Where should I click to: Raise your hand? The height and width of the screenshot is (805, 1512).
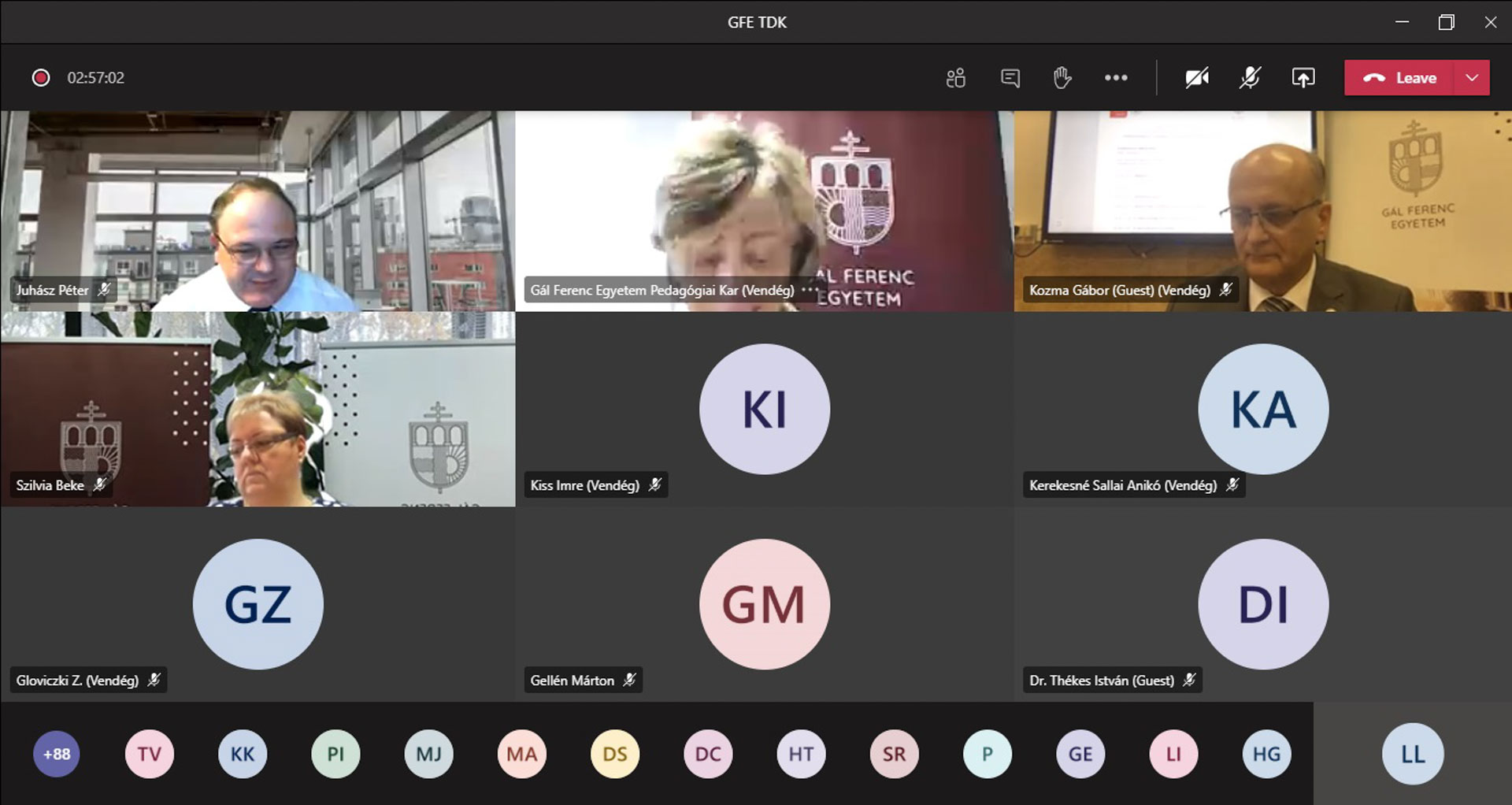point(1062,78)
